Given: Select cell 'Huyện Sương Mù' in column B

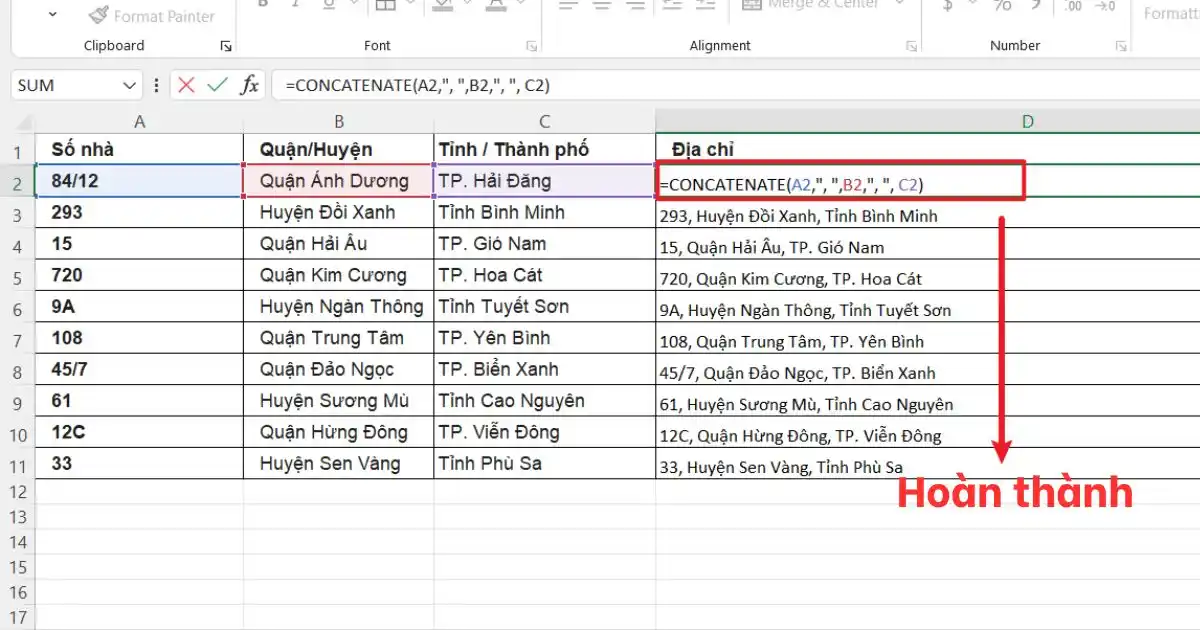Looking at the screenshot, I should coord(339,401).
